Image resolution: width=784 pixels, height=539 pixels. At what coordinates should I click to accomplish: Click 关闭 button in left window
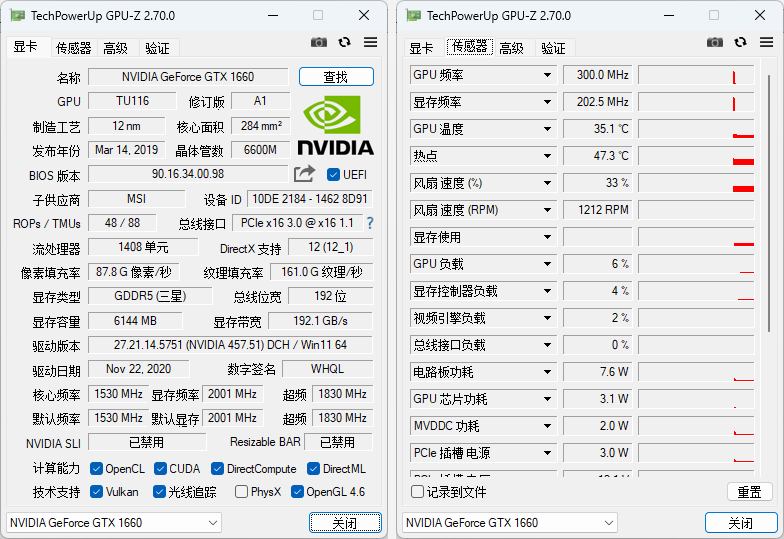point(345,523)
